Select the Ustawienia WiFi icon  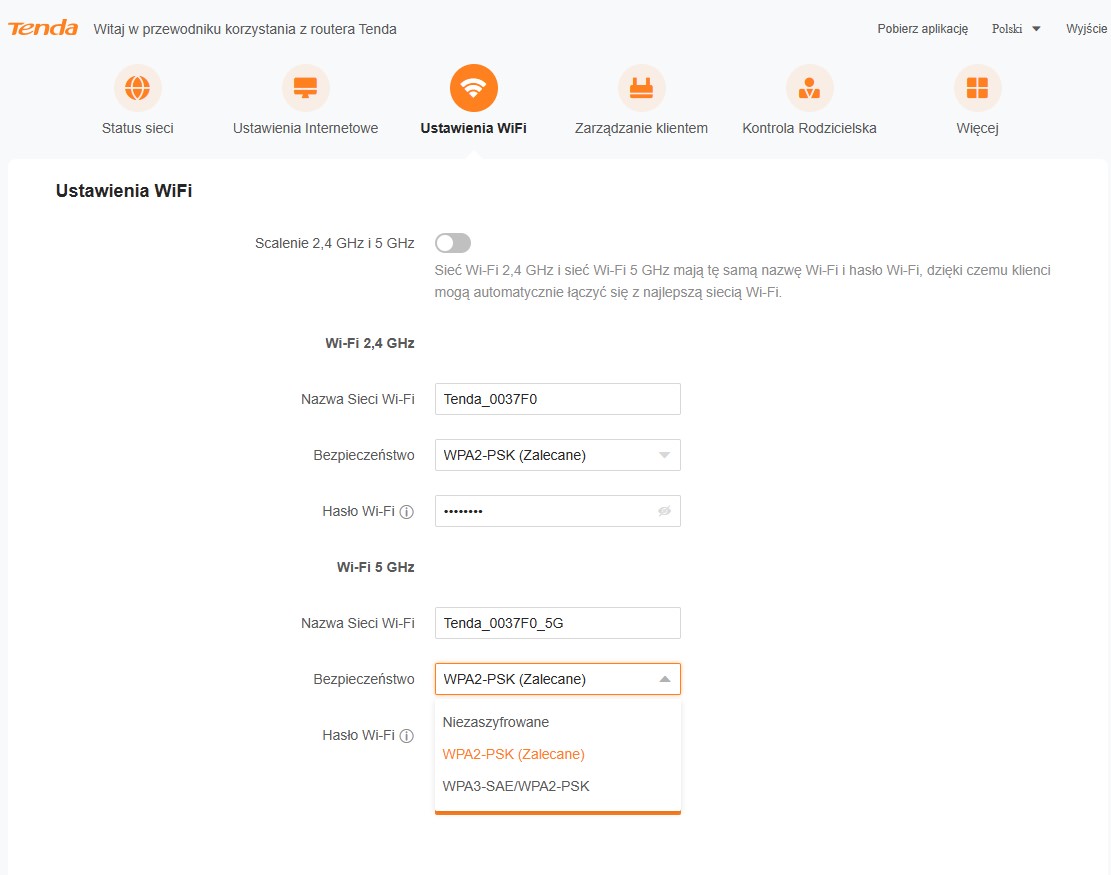(x=473, y=88)
